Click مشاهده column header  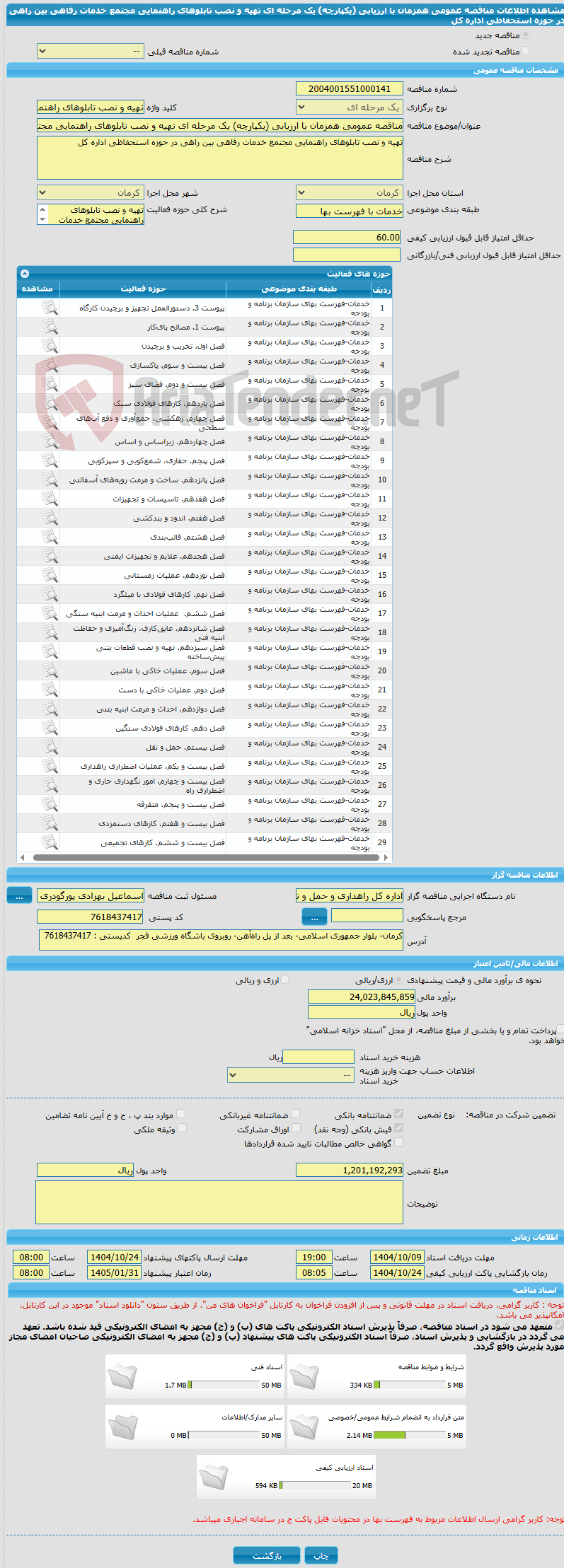pos(38,289)
